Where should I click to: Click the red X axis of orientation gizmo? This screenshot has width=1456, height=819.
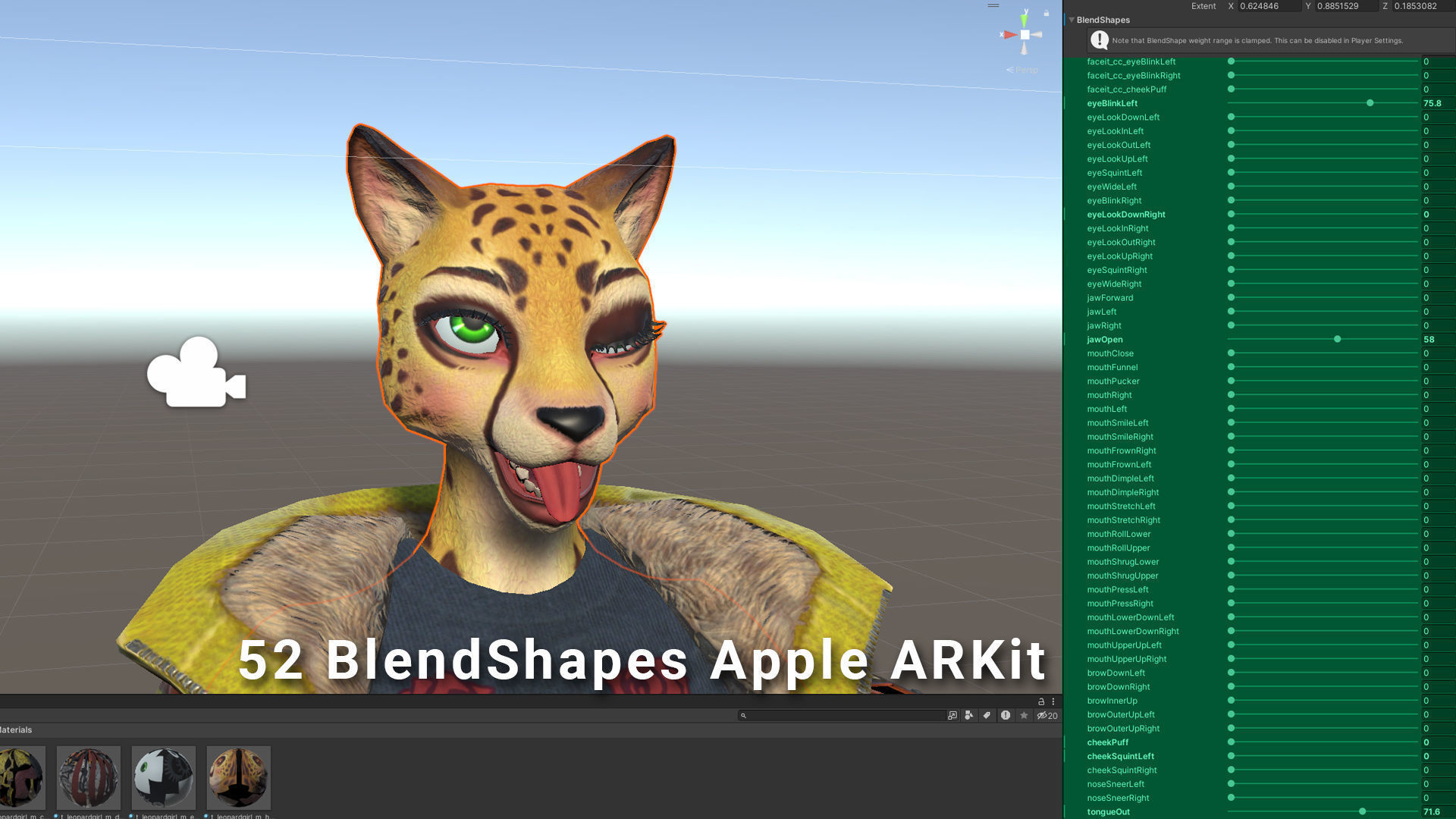[x=1009, y=34]
